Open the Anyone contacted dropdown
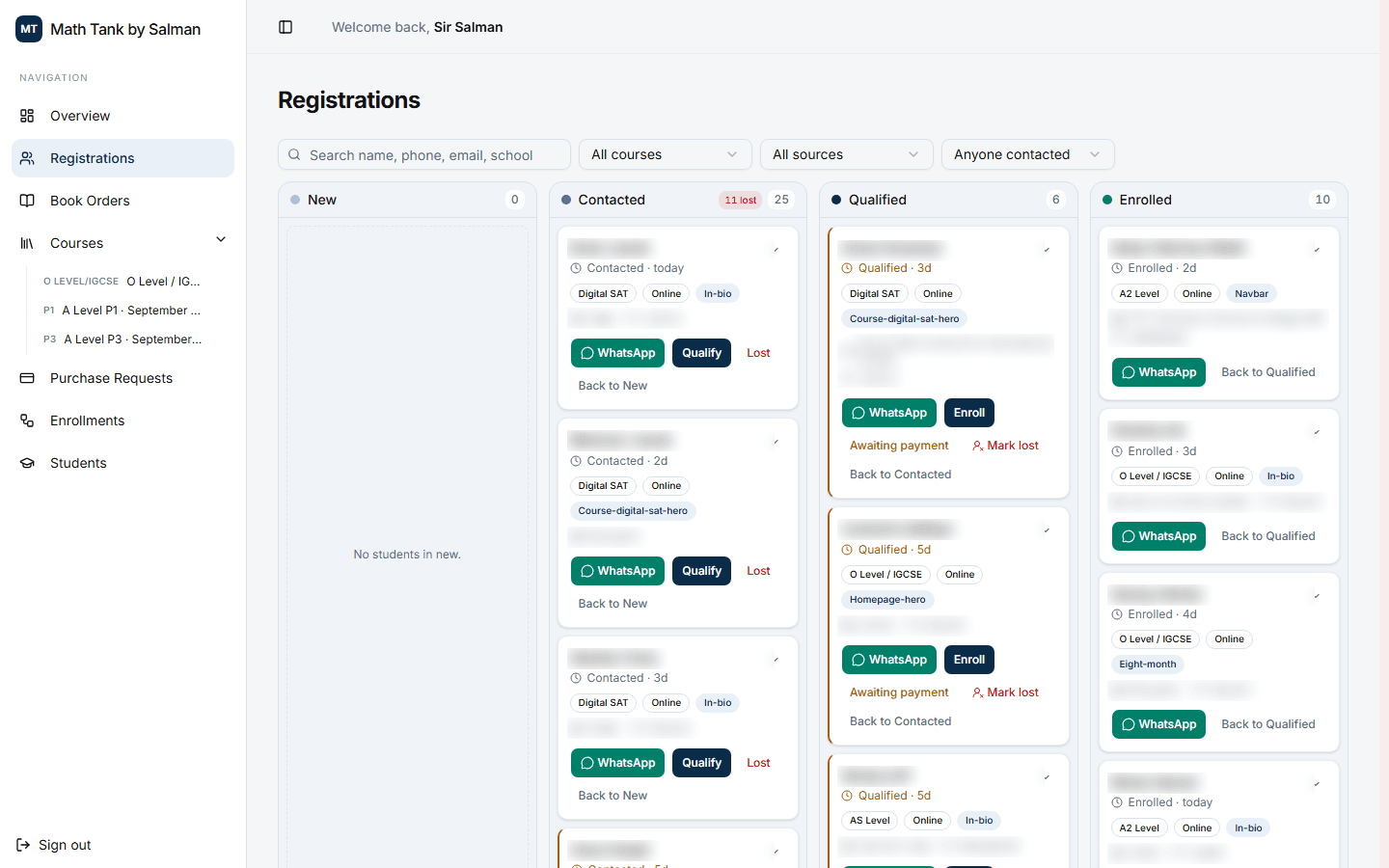This screenshot has width=1389, height=868. click(x=1027, y=154)
